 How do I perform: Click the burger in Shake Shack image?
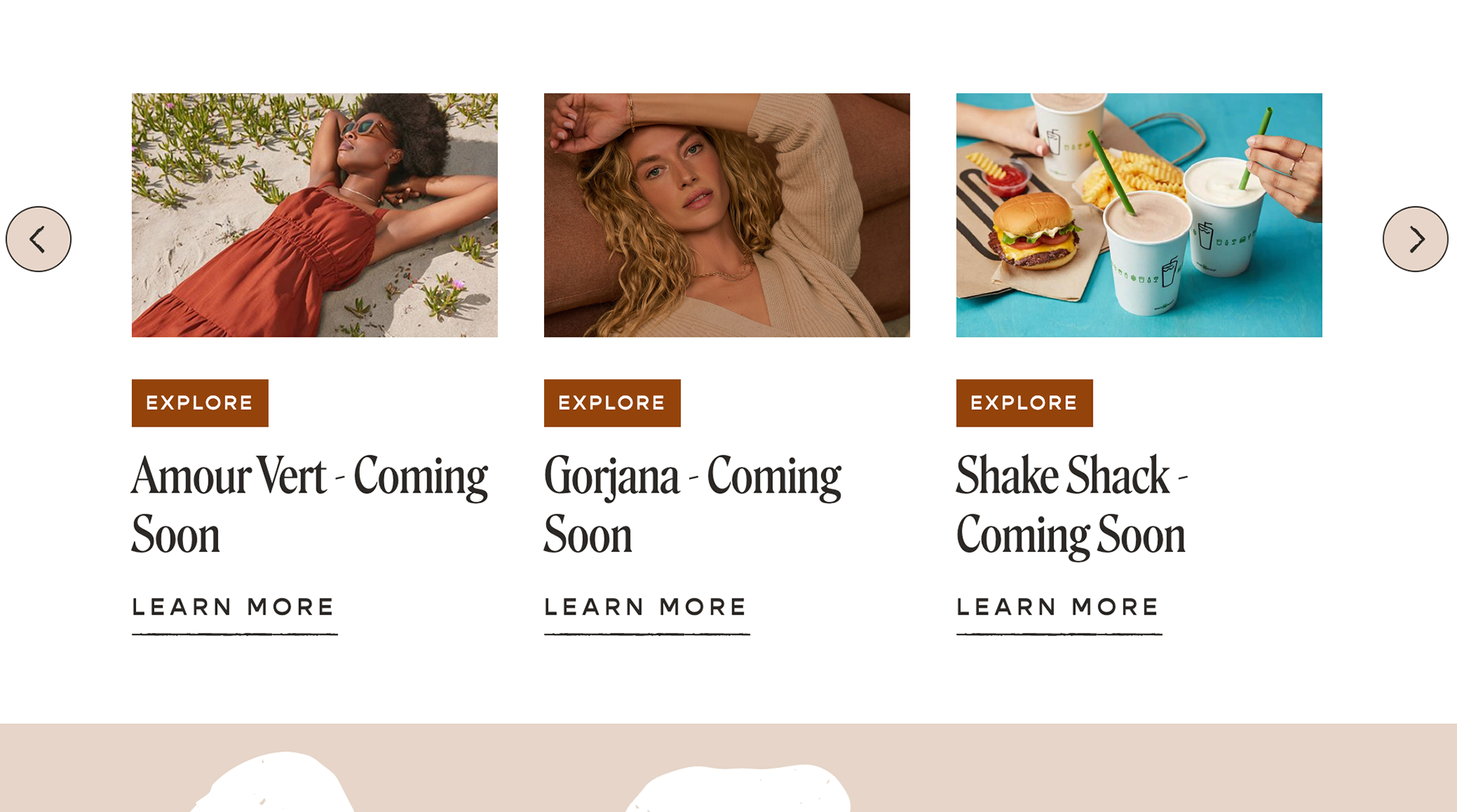point(1034,231)
